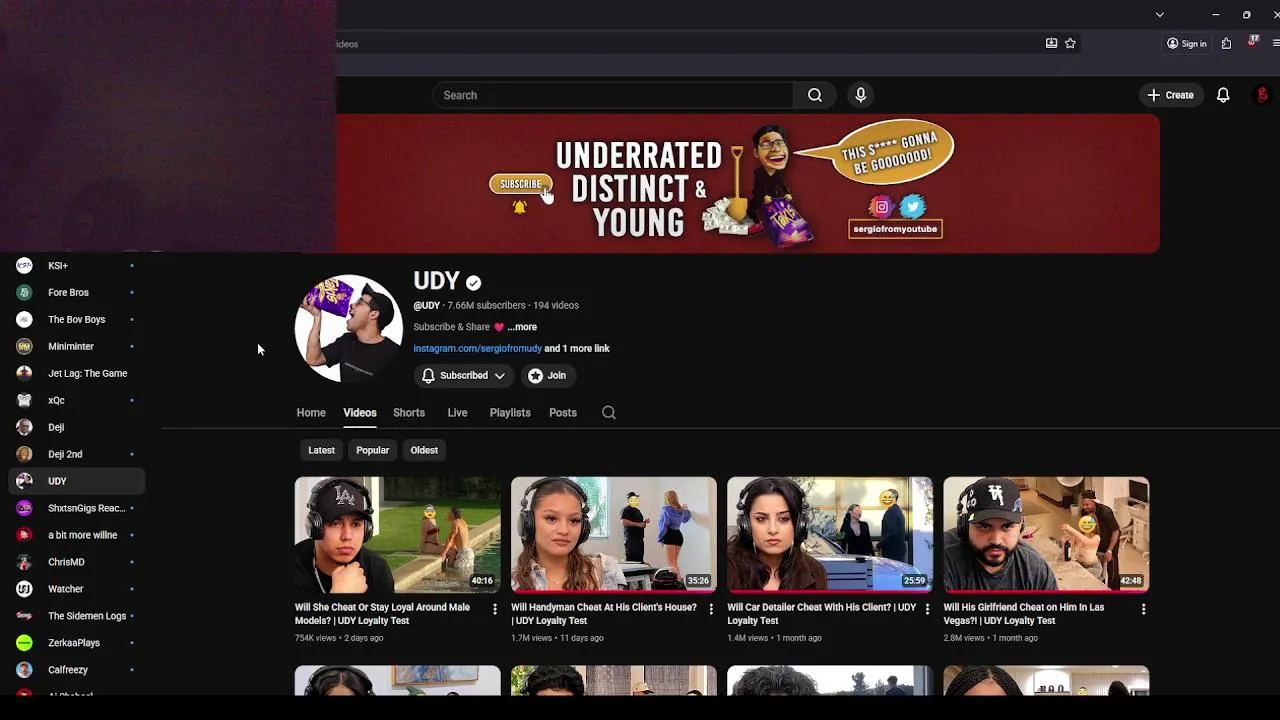This screenshot has height=720, width=1280.
Task: Click the verified badge next to UDY
Action: [x=473, y=283]
